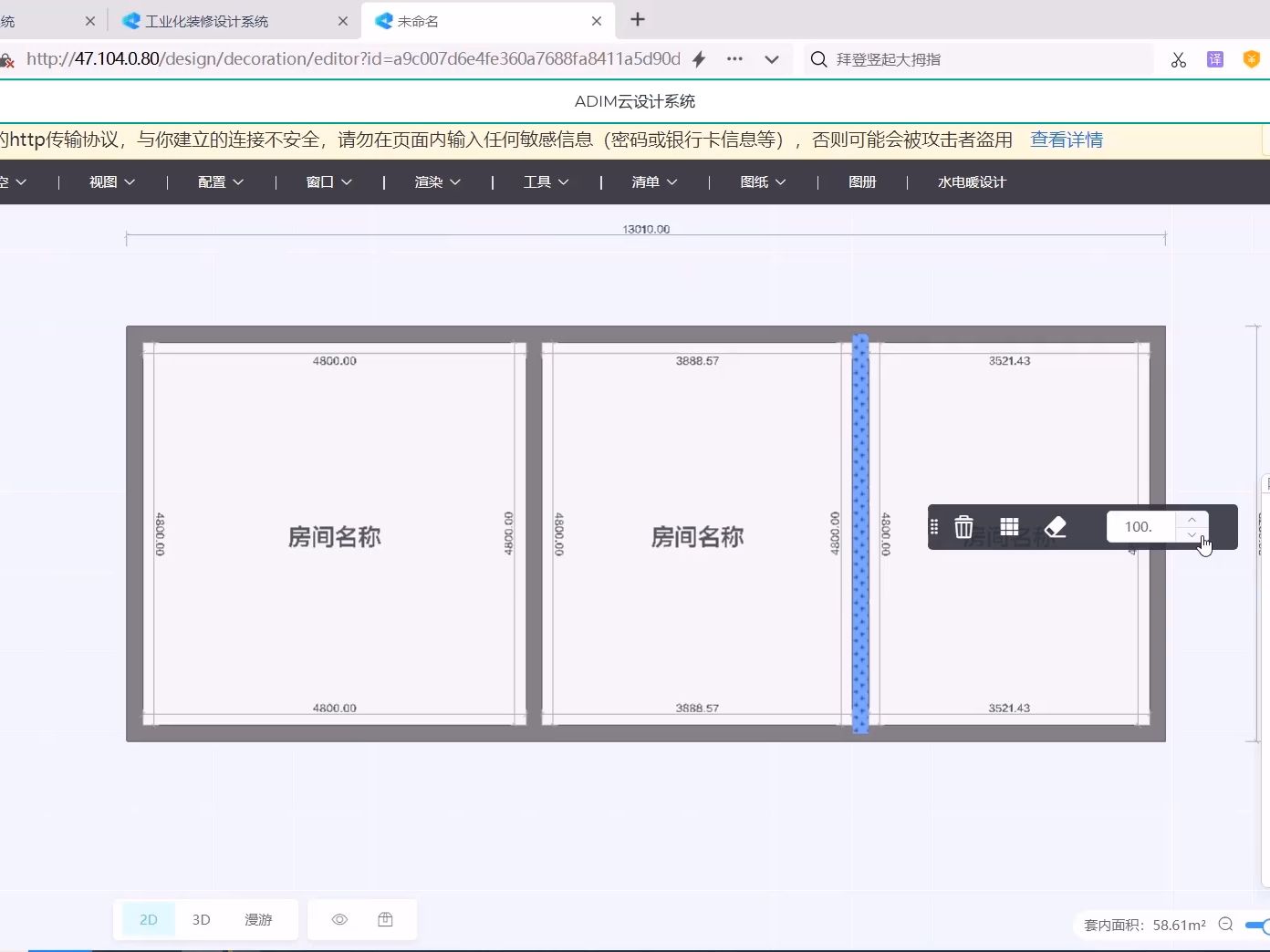Select the middle room 房间名称 label
Image resolution: width=1270 pixels, height=952 pixels.
698,537
